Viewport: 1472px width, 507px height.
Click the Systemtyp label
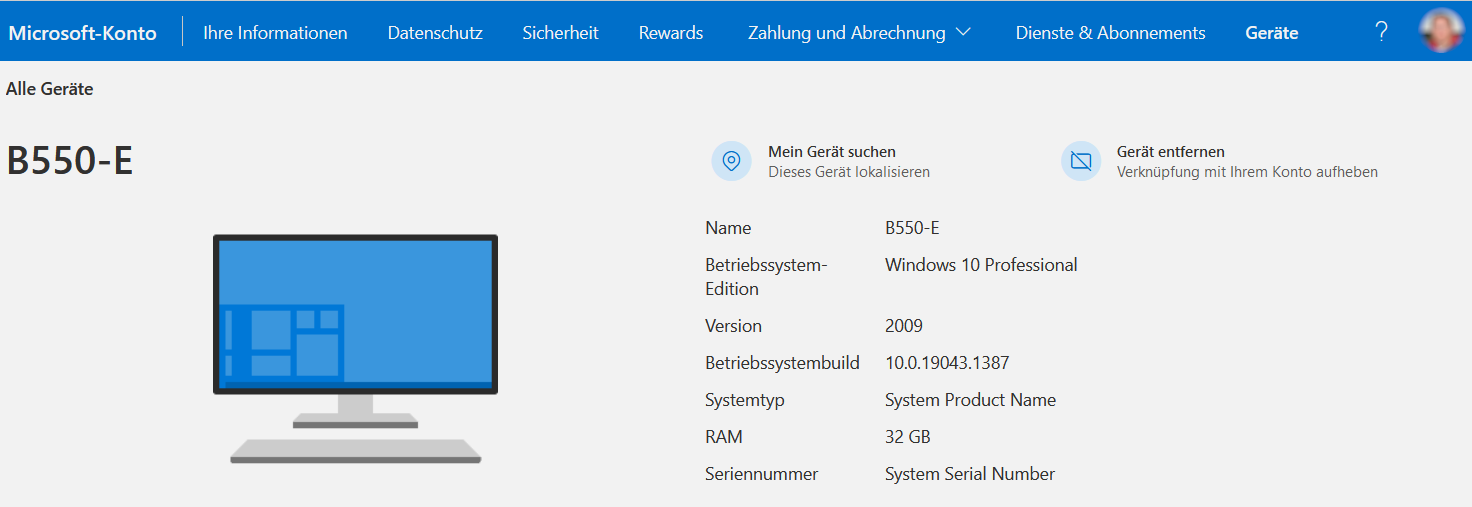(x=745, y=400)
